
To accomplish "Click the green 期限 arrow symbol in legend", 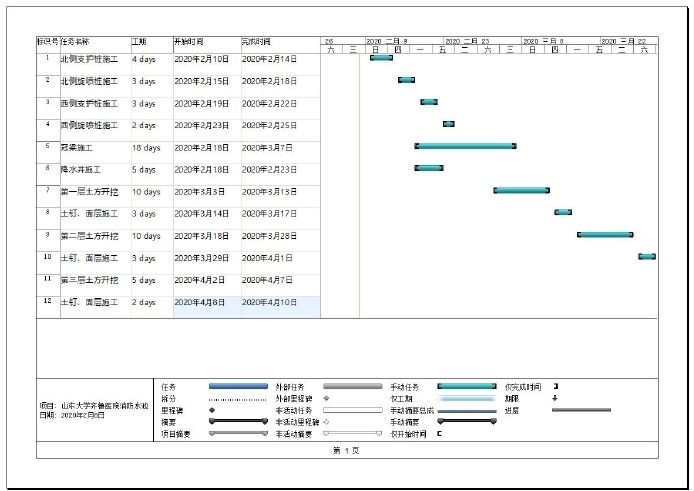I will pyautogui.click(x=555, y=398).
